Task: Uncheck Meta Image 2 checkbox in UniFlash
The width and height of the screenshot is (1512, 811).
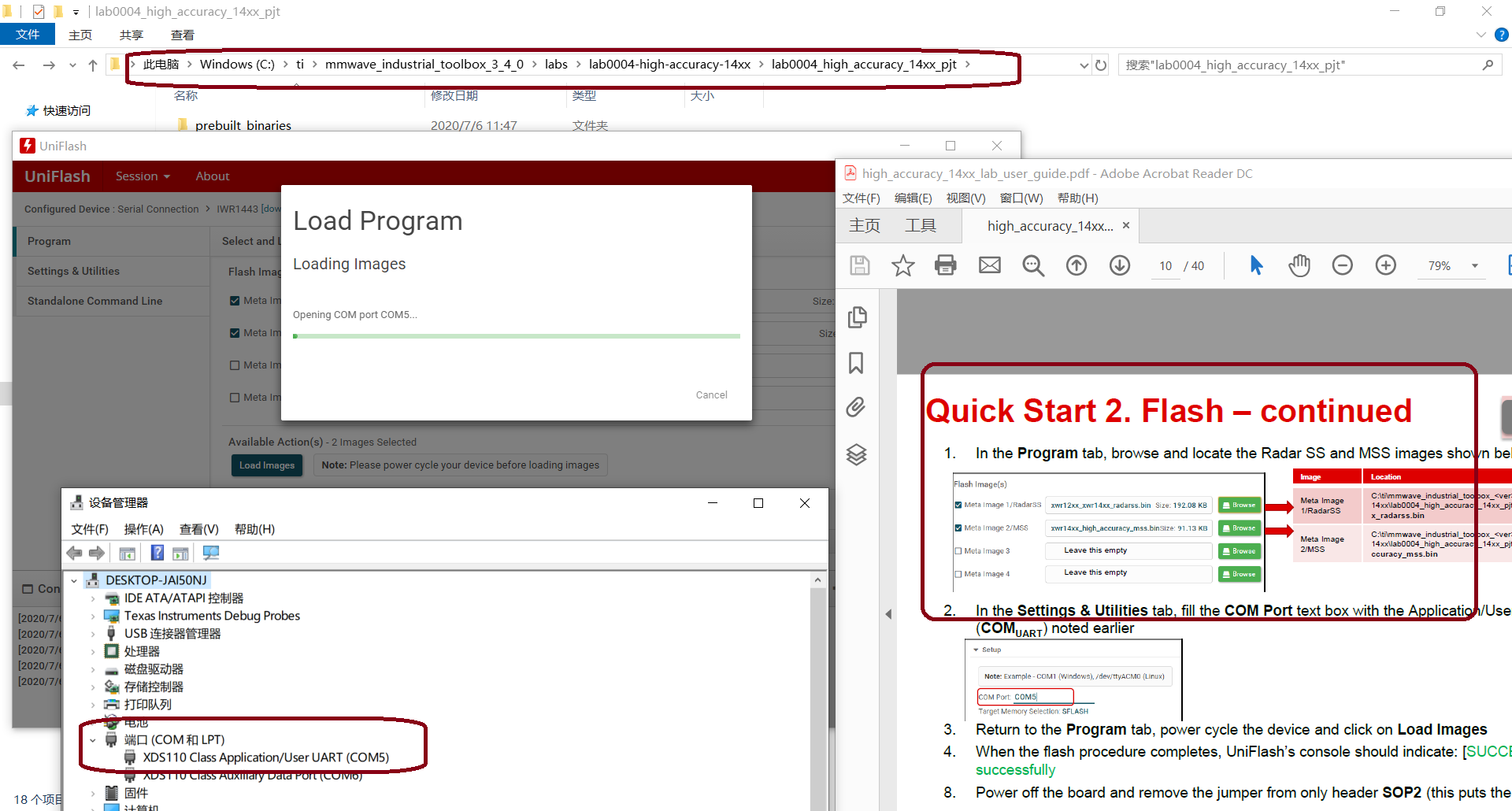Action: click(x=235, y=332)
